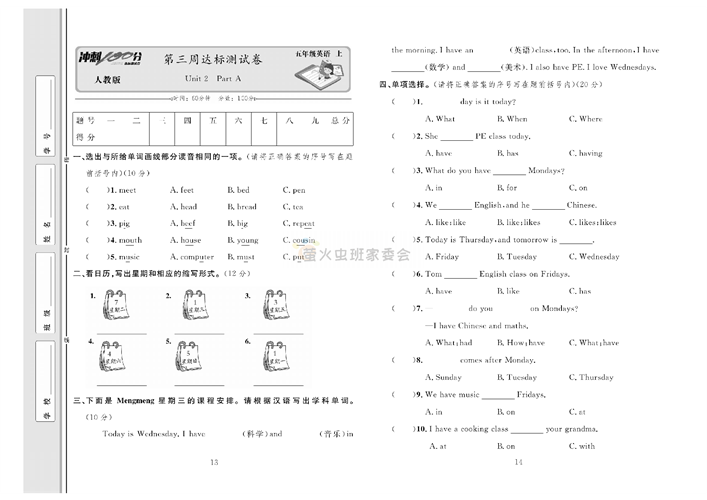Click page number 14

click(518, 462)
